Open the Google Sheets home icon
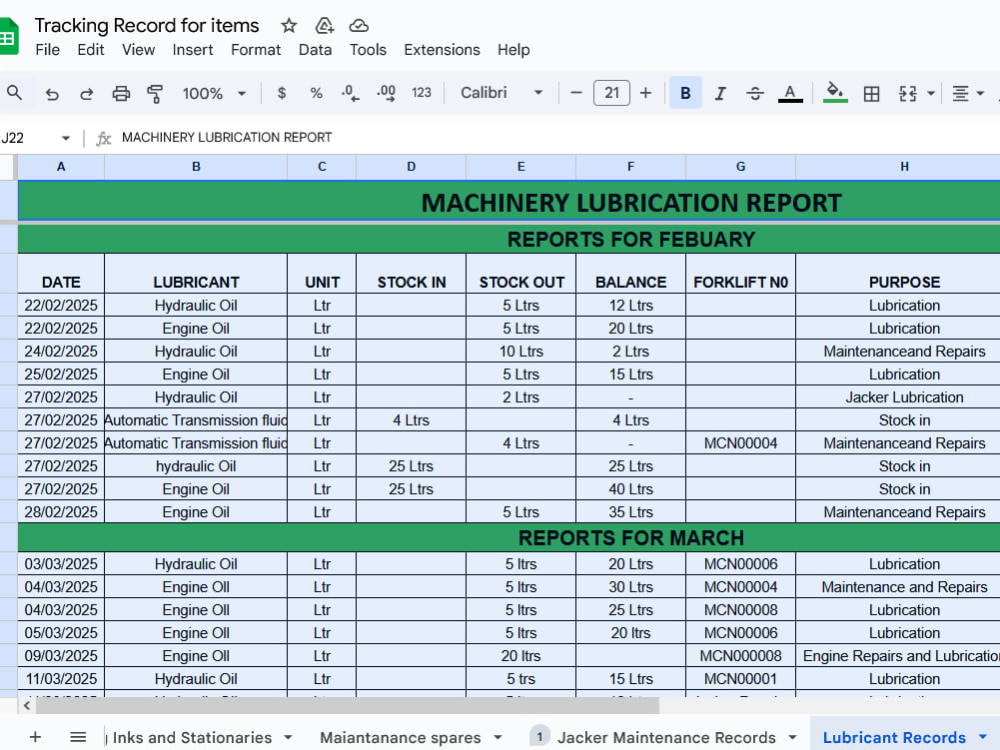 pos(8,37)
